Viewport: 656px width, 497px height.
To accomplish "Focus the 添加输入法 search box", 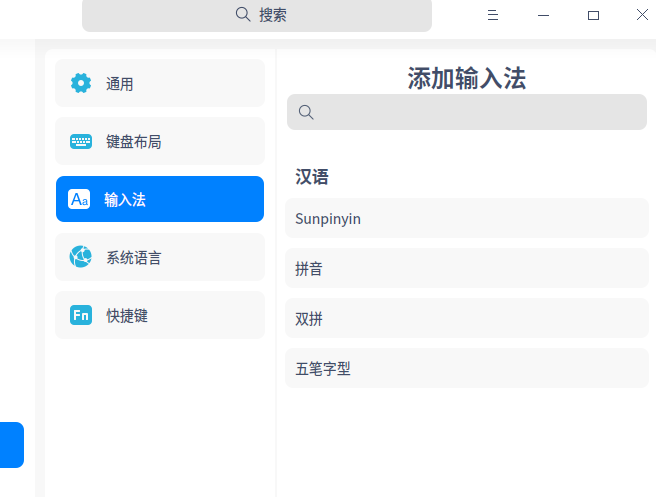I will [x=467, y=112].
